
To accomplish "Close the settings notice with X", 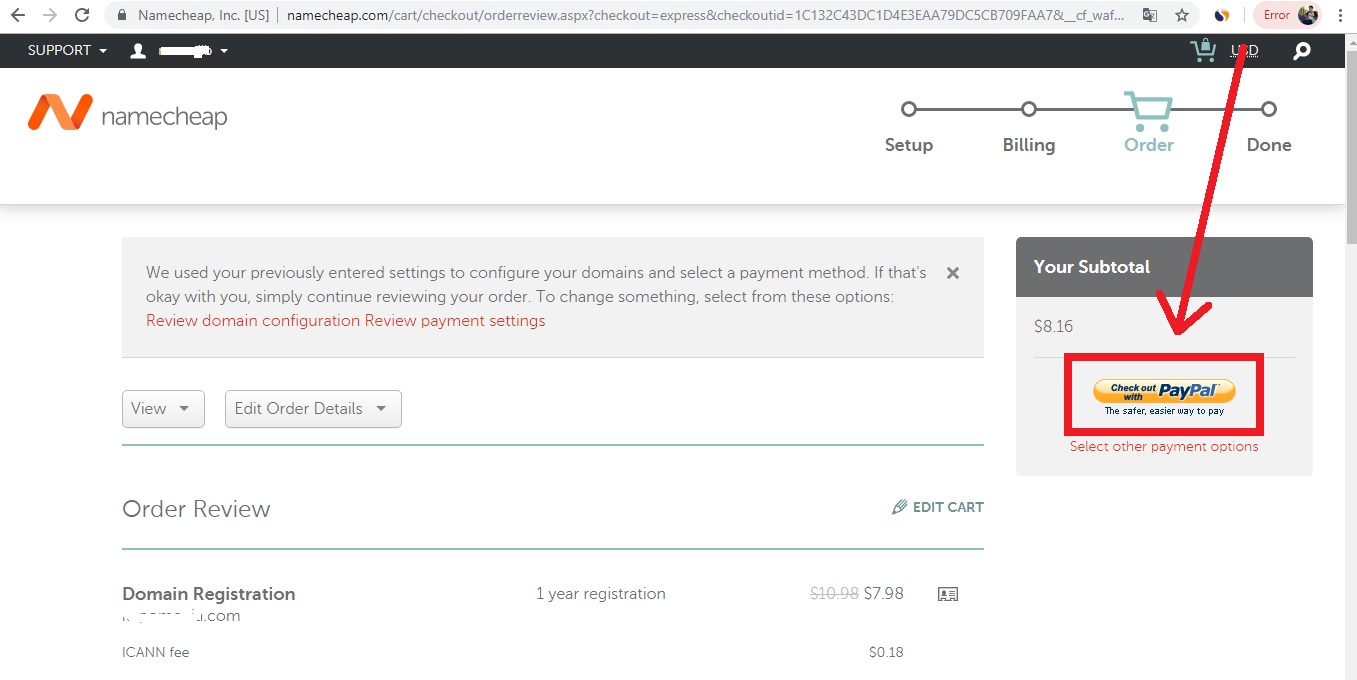I will [953, 273].
